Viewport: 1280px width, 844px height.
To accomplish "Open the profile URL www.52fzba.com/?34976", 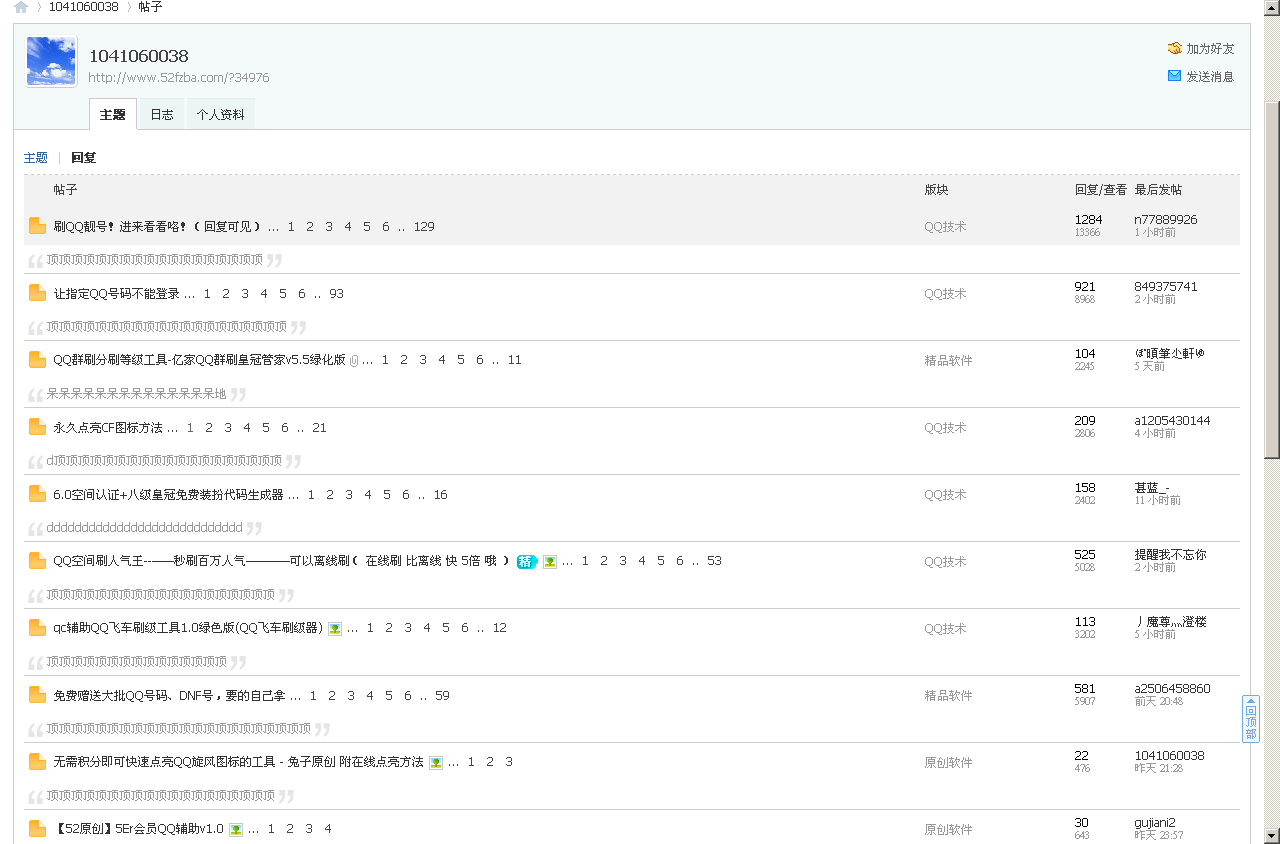I will [179, 78].
